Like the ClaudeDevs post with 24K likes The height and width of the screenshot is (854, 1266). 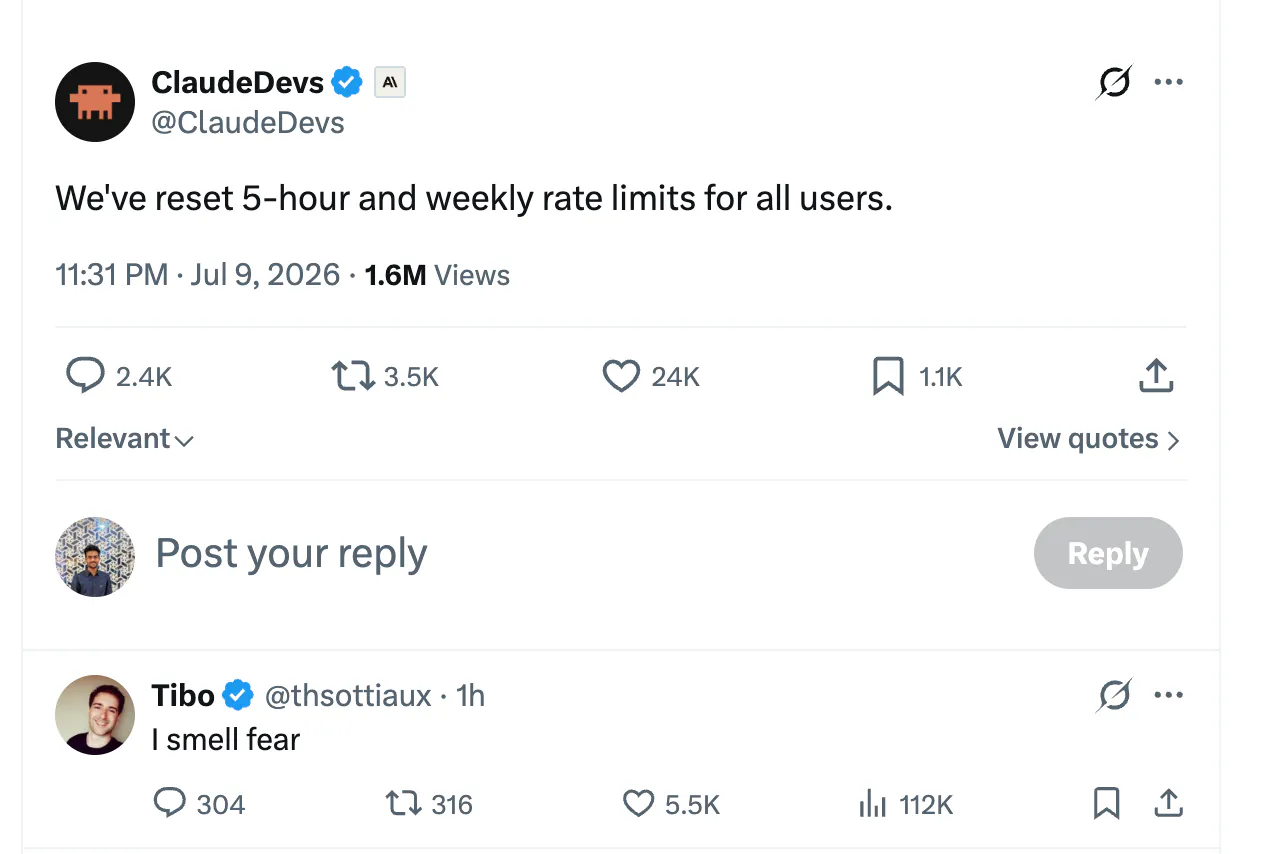point(621,376)
